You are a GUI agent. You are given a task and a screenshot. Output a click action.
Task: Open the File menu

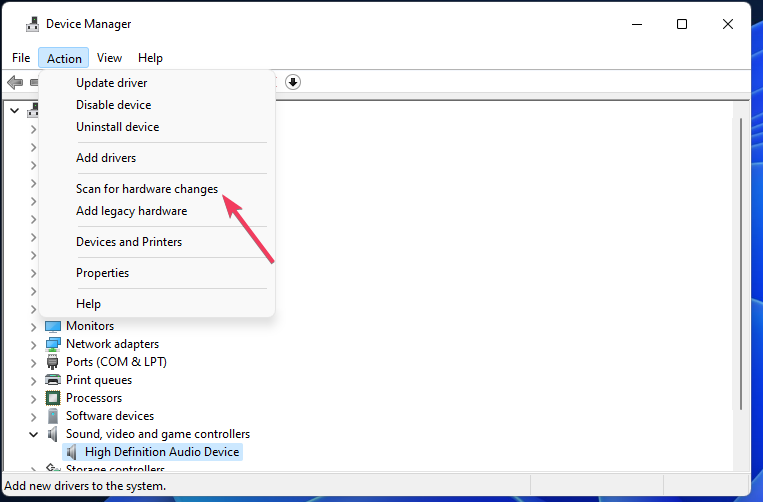(21, 58)
